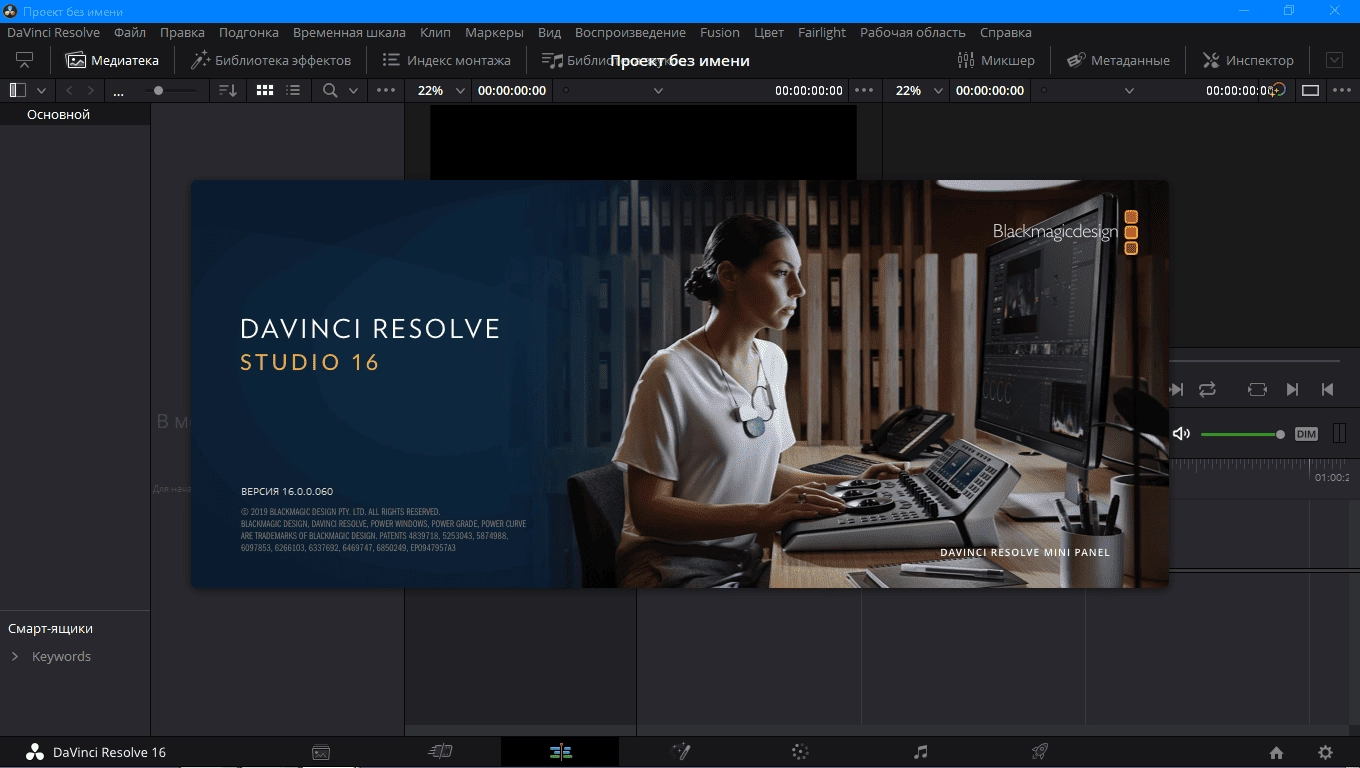
Task: Toggle the bin list sidebar icon
Action: click(x=17, y=90)
